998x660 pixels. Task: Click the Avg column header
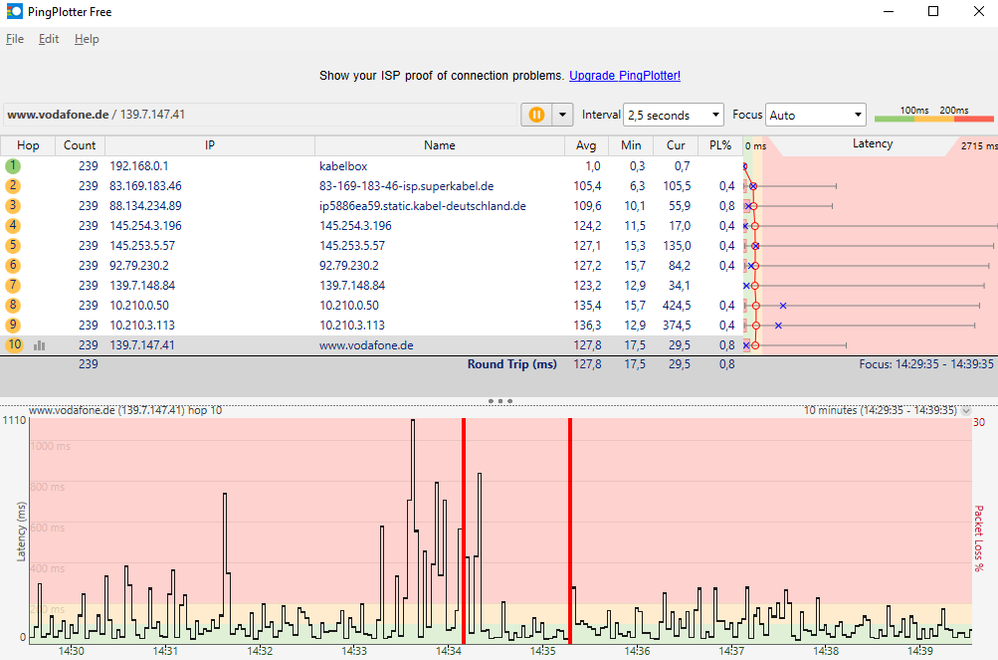coord(586,145)
